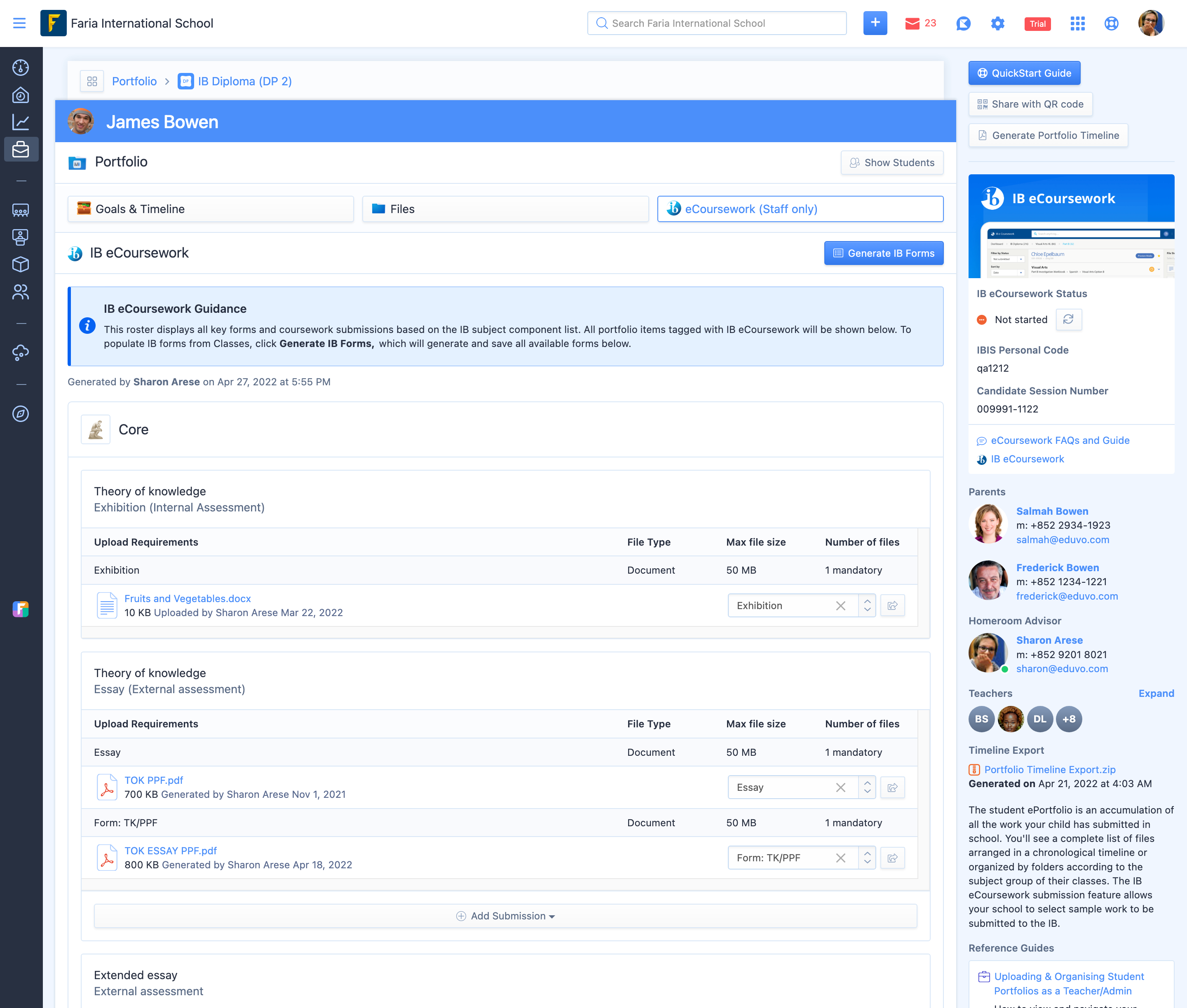Open the Essay tag dropdown
This screenshot has height=1008, width=1187.
pos(867,788)
